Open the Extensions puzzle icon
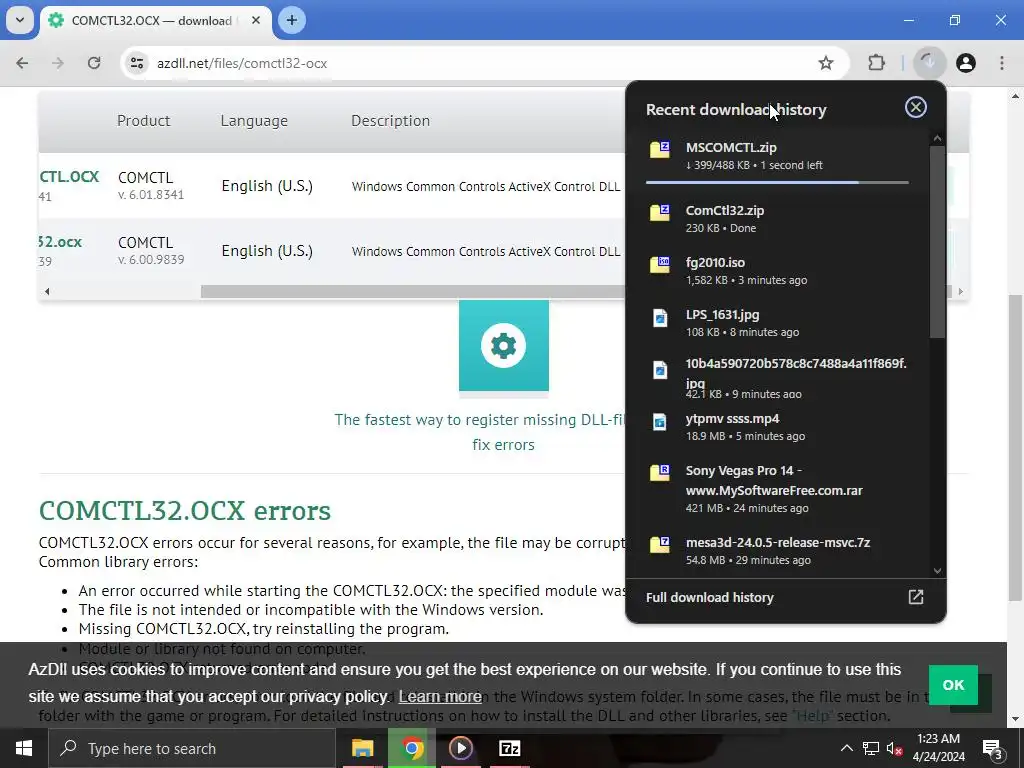This screenshot has width=1024, height=768. [x=876, y=63]
